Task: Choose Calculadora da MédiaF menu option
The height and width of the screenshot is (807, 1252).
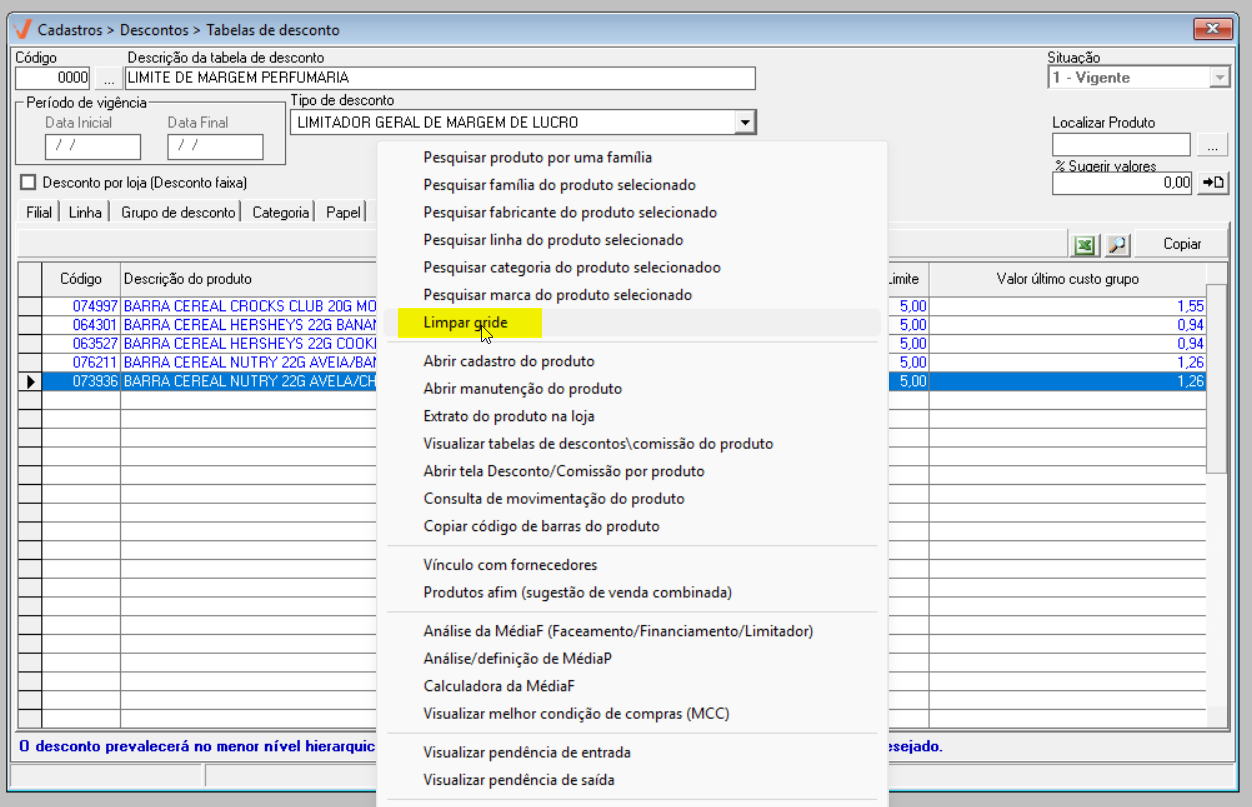Action: [499, 686]
